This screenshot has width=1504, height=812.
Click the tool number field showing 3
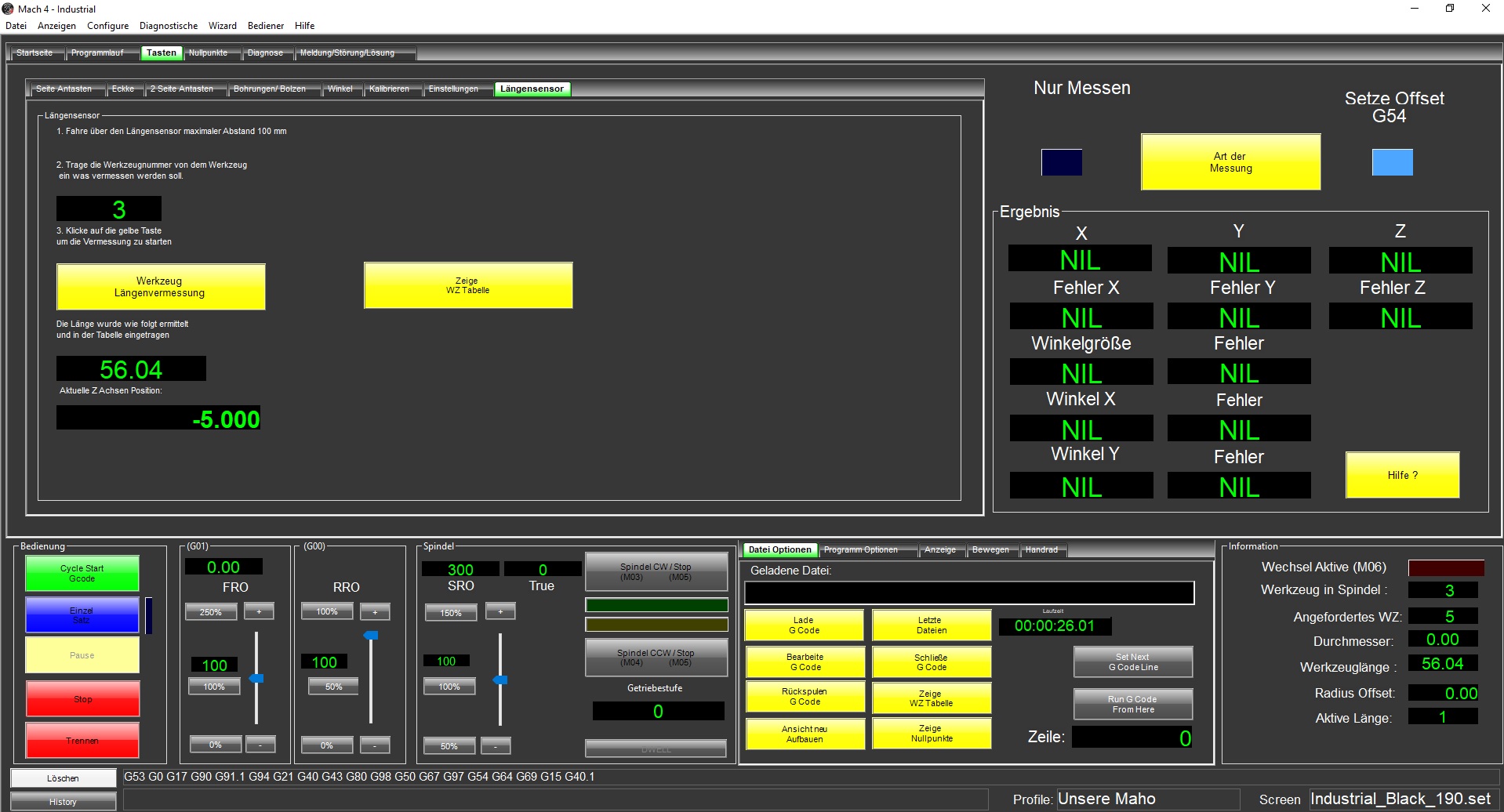(109, 209)
